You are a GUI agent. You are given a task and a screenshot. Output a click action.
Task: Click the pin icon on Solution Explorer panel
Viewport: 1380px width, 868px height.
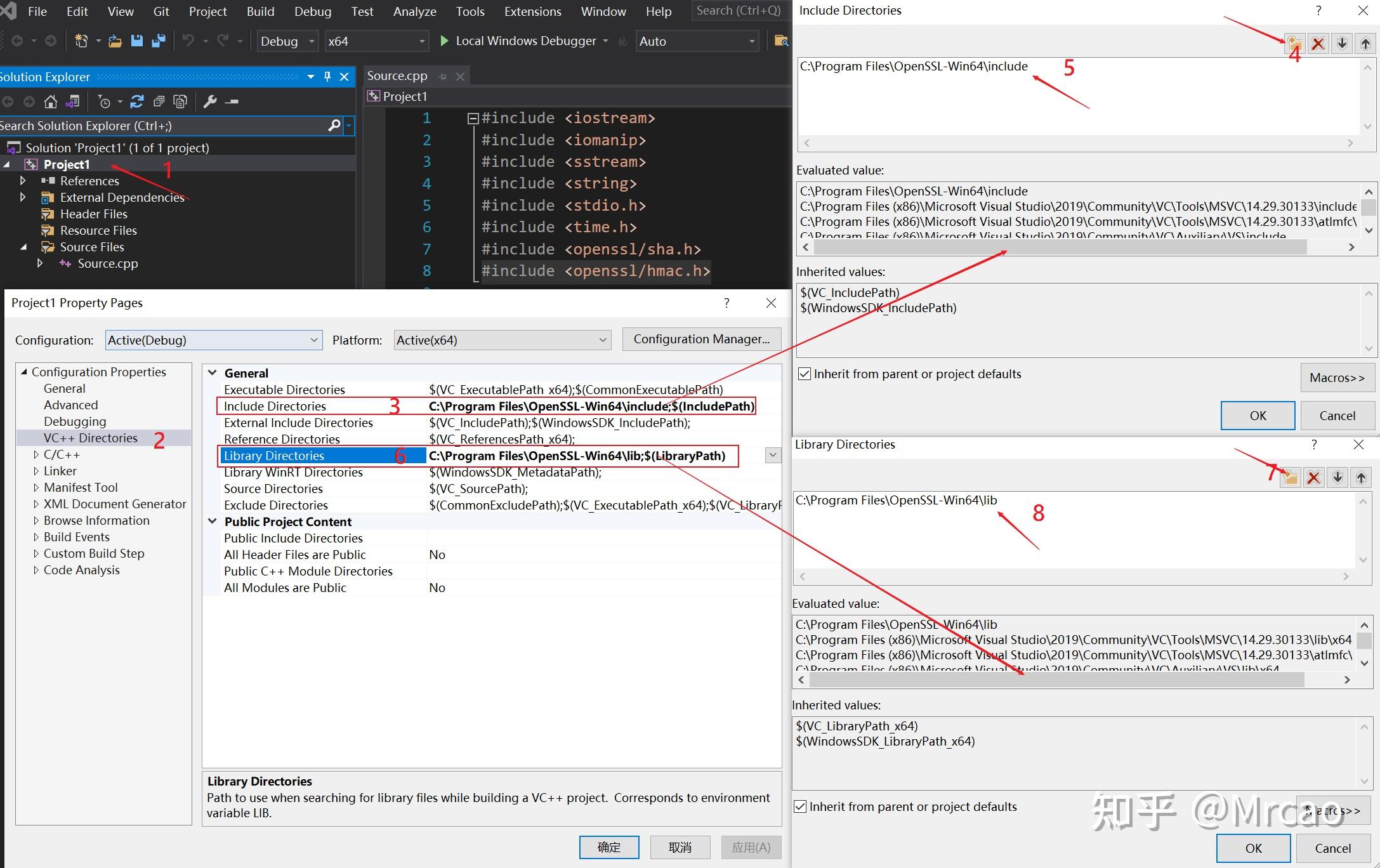coord(327,77)
